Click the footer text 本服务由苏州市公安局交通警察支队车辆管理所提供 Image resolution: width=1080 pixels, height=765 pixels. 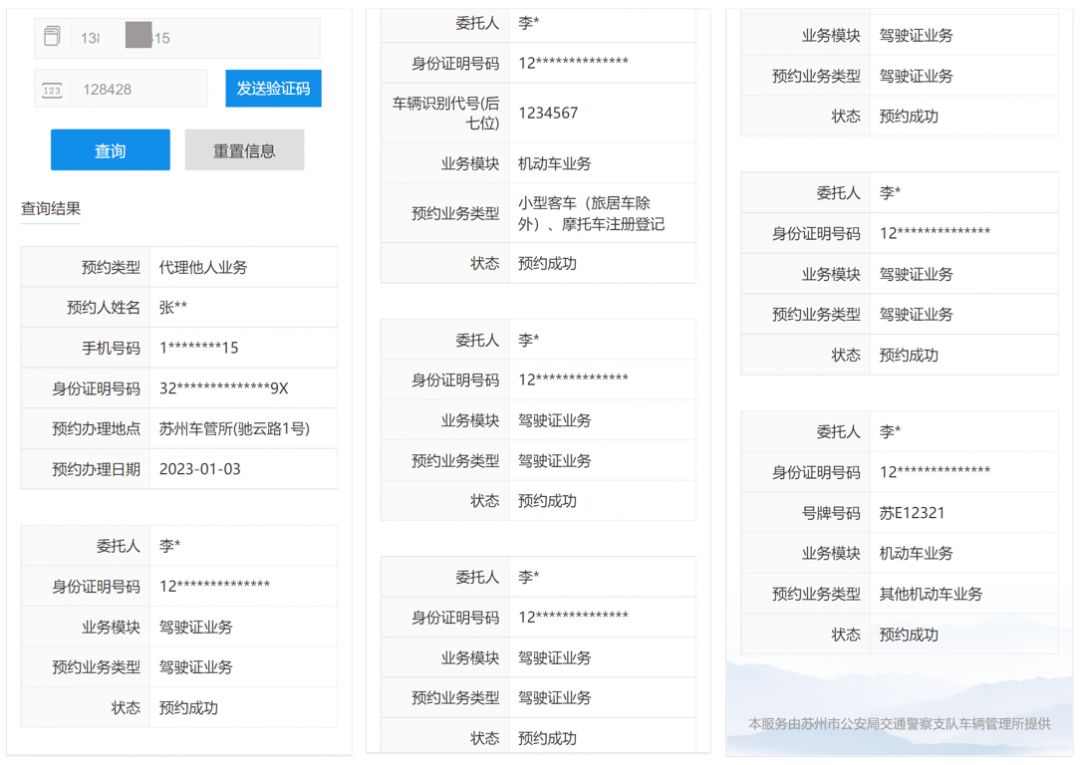899,723
